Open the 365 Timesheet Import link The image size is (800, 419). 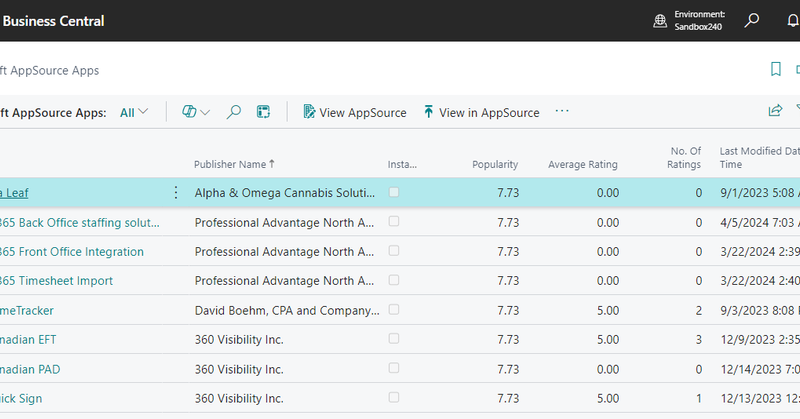(x=57, y=281)
